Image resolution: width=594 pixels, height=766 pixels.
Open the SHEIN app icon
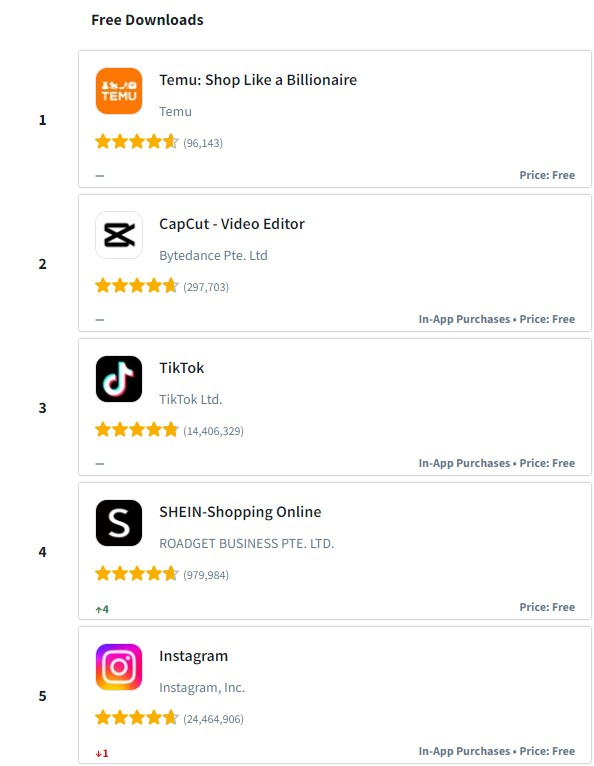119,523
